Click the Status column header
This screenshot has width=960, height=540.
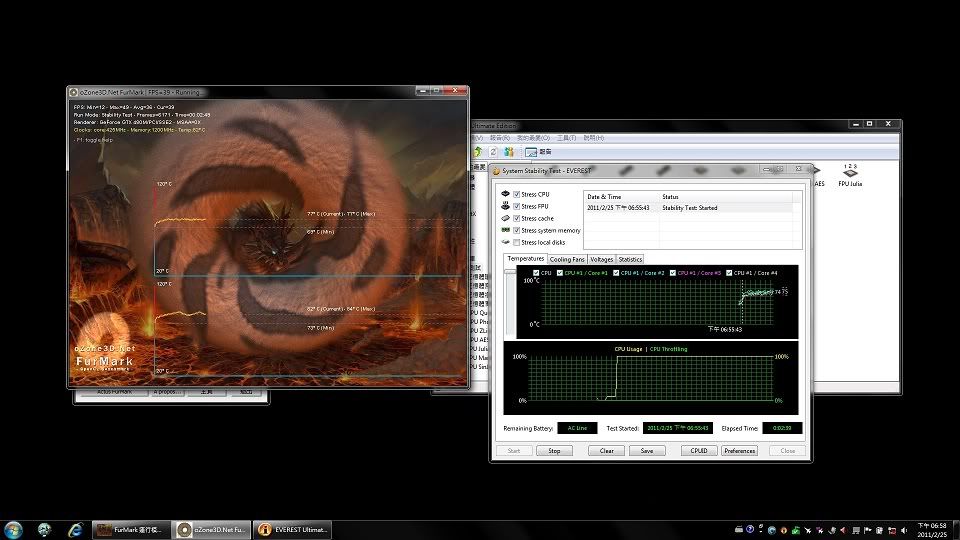[725, 197]
